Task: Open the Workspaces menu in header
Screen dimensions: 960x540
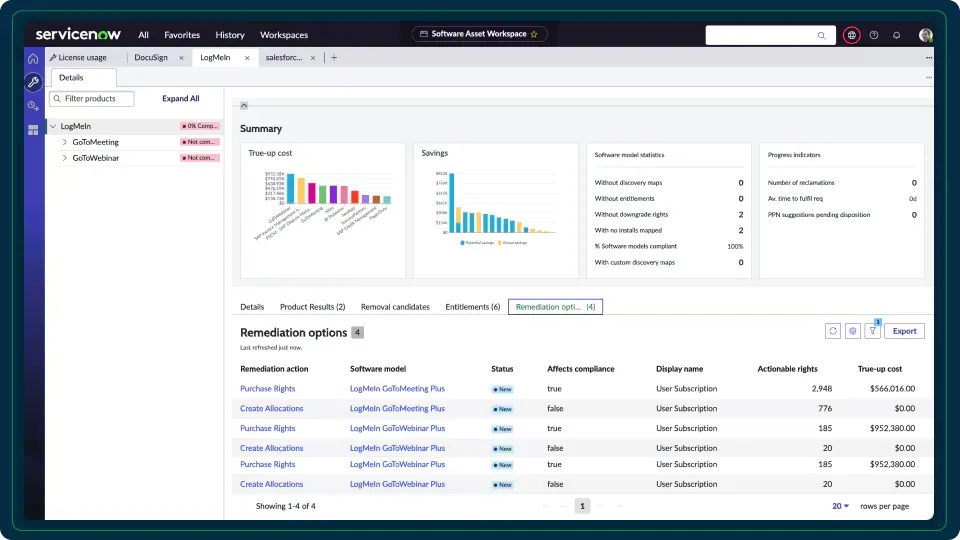Action: pyautogui.click(x=284, y=35)
